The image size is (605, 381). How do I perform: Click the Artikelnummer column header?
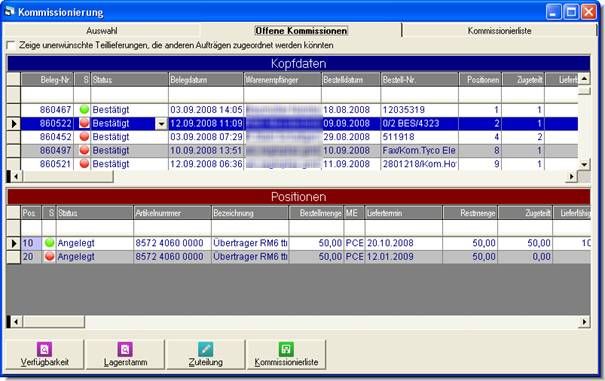(x=172, y=213)
